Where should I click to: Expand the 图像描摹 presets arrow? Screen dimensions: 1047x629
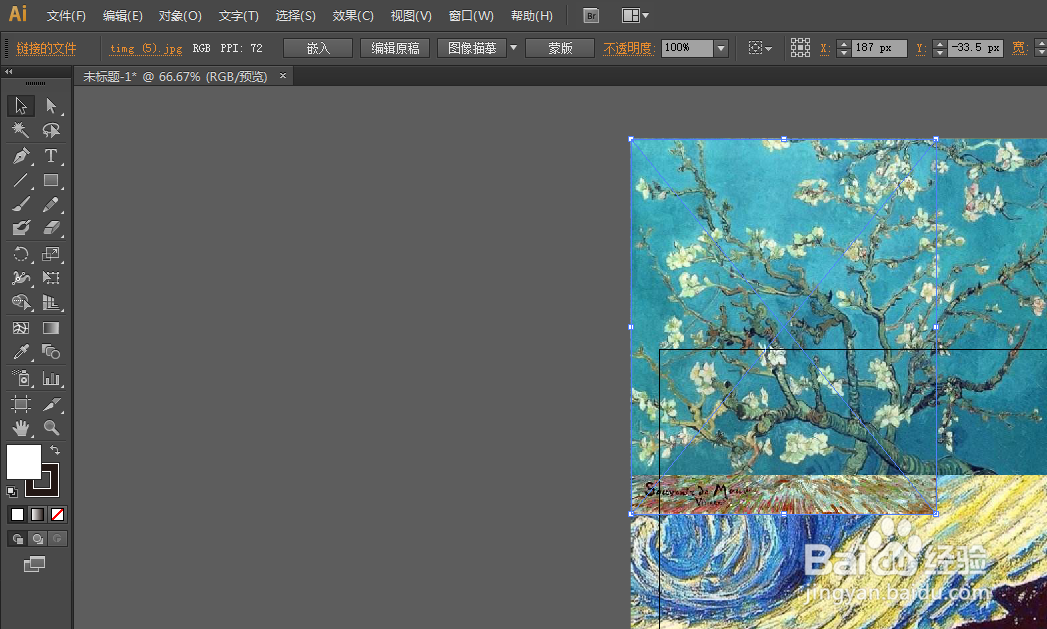click(513, 48)
